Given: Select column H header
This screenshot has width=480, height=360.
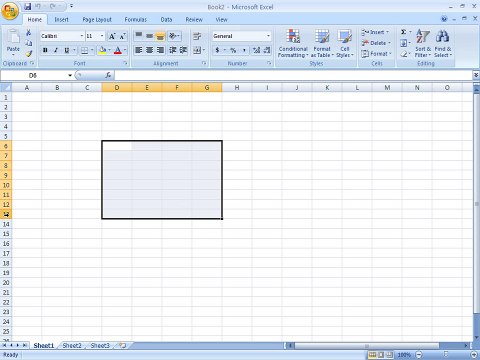Looking at the screenshot, I should coord(237,88).
